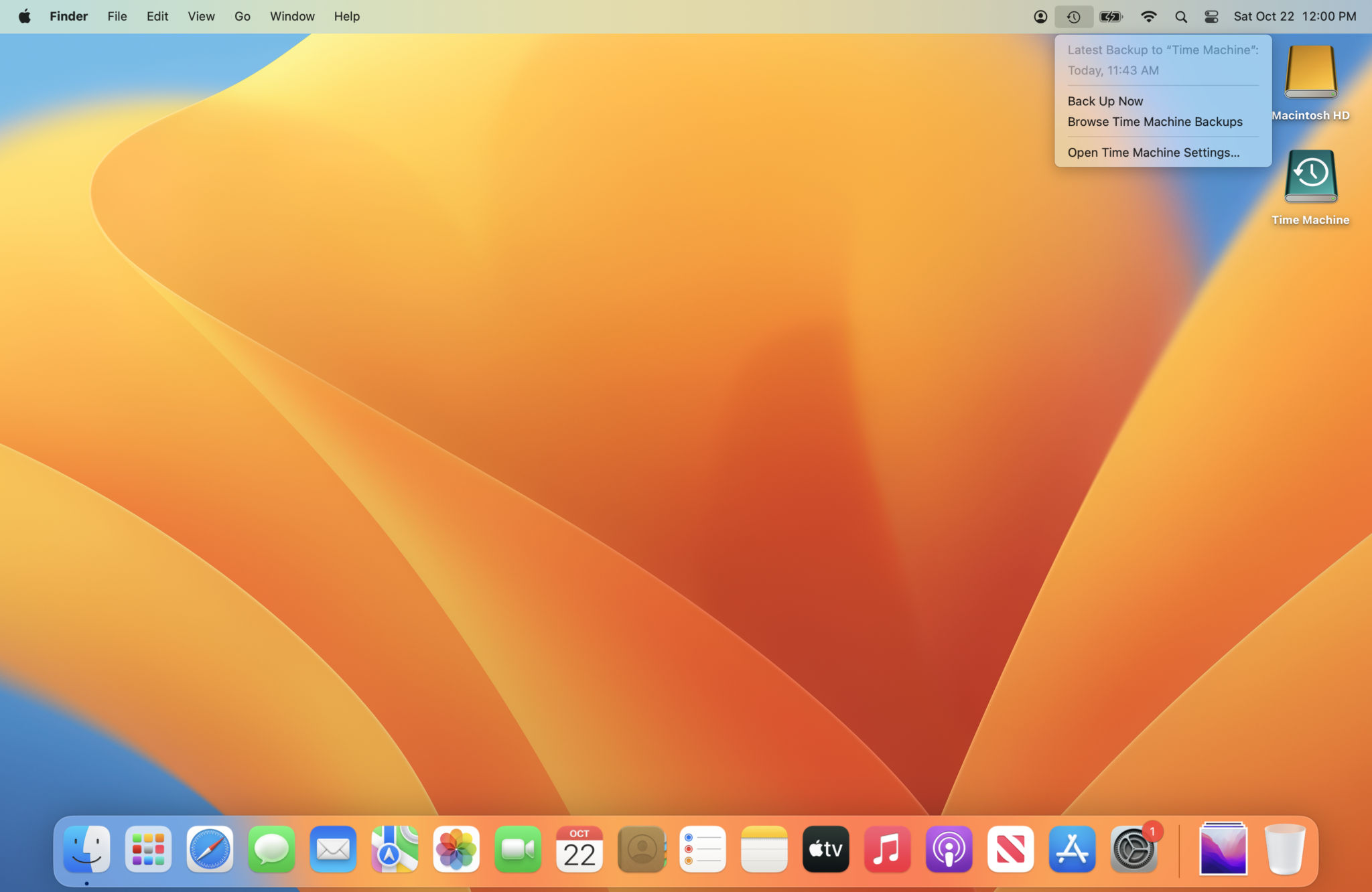Launch Safari from the Dock
The width and height of the screenshot is (1372, 892).
210,849
